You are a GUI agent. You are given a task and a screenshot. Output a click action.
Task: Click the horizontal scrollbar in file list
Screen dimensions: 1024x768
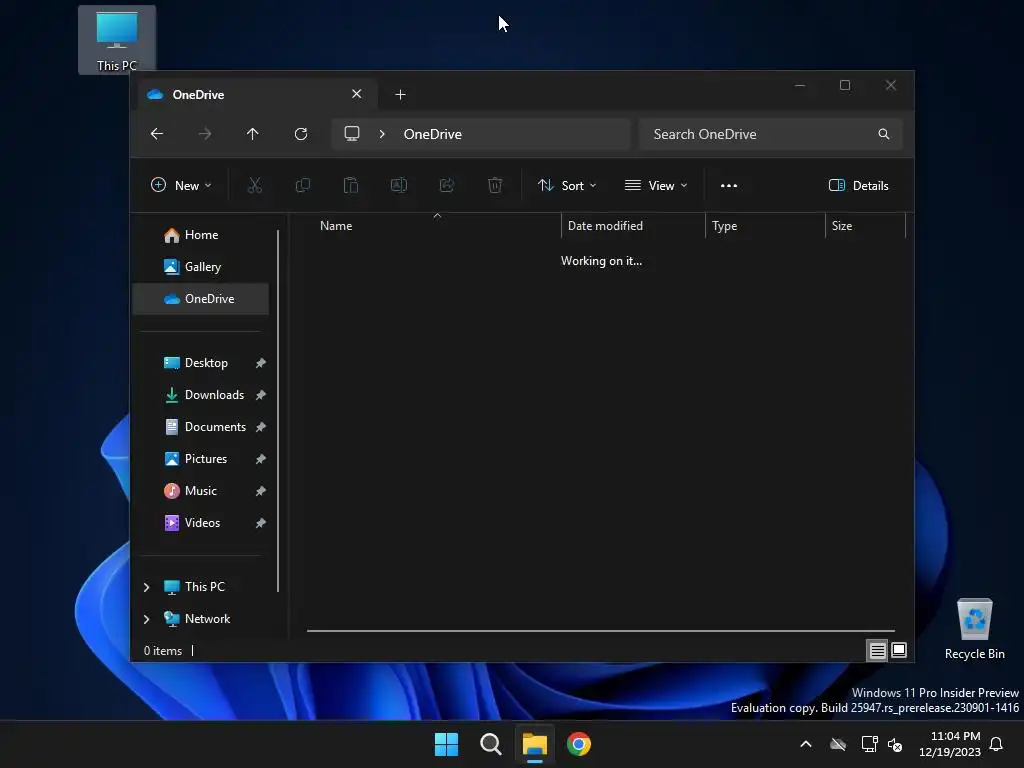[x=600, y=631]
